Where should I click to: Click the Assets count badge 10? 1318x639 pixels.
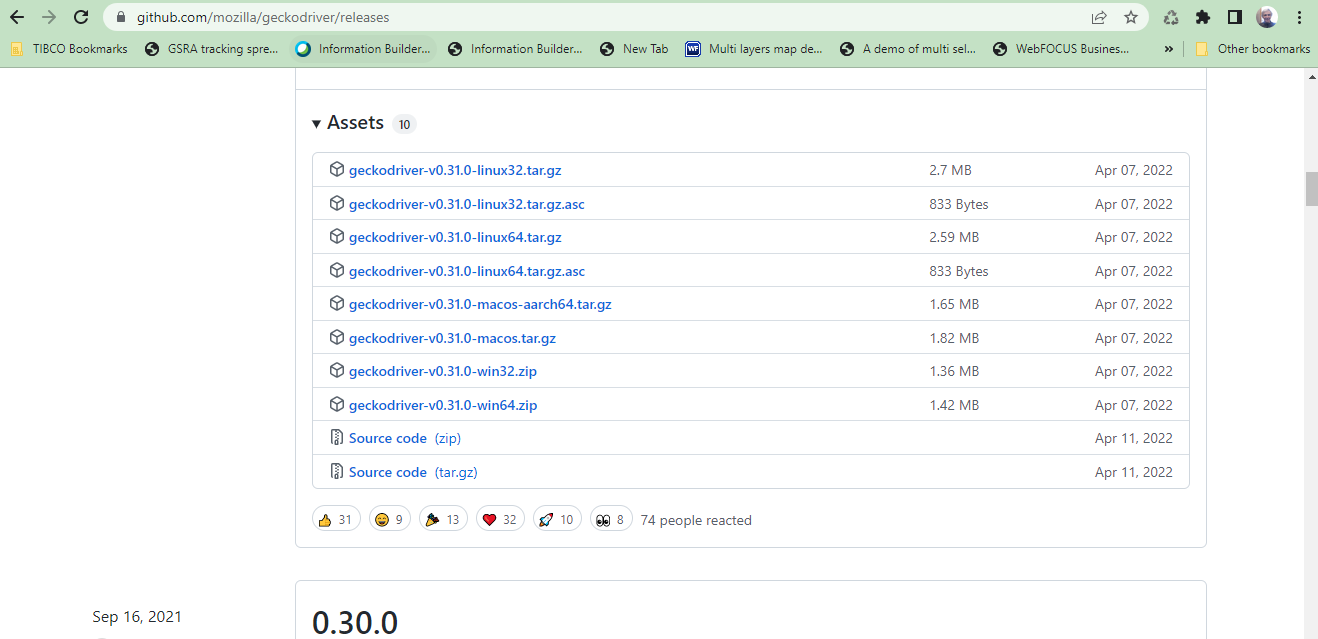point(404,124)
